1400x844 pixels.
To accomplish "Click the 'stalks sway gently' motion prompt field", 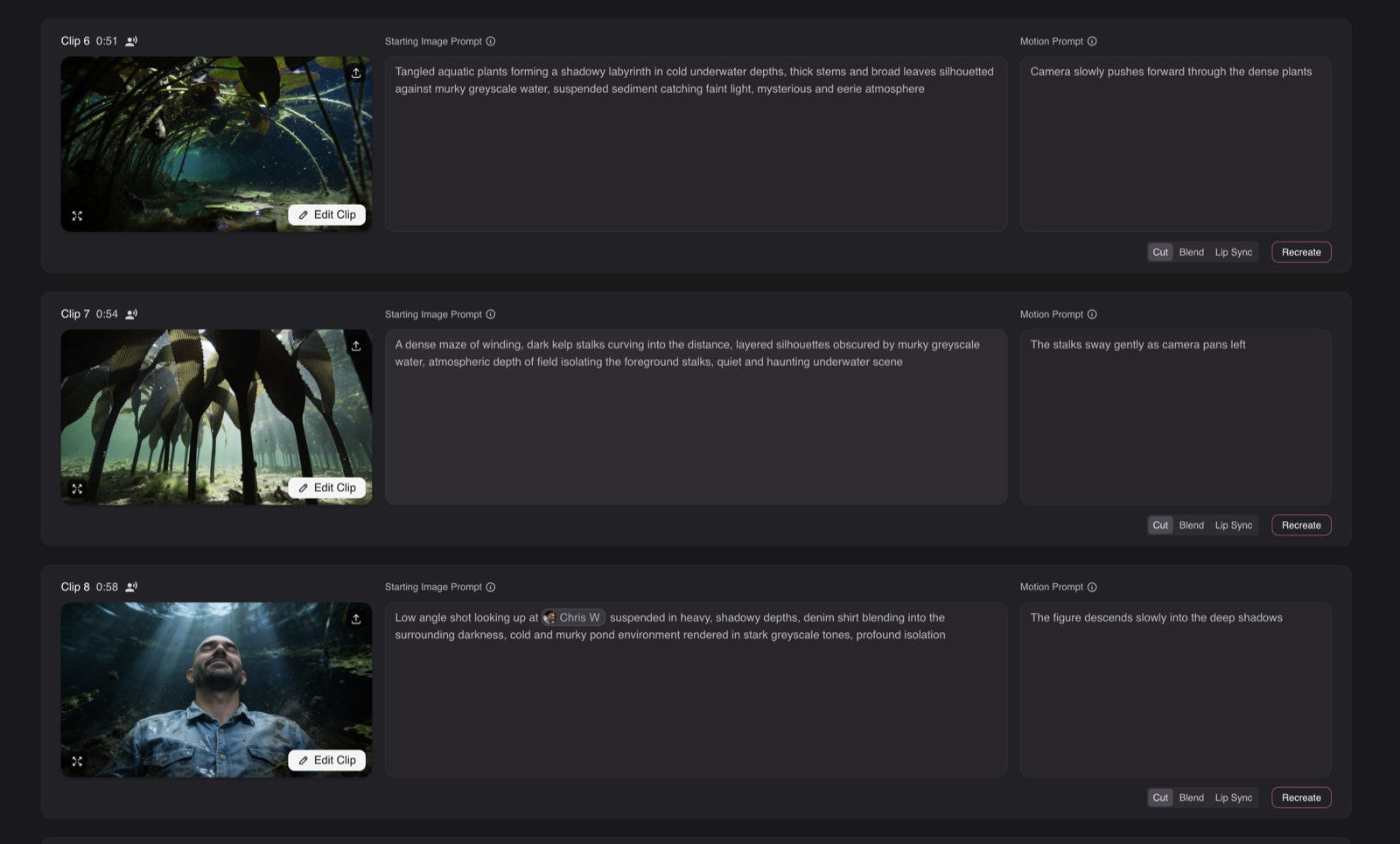I will pyautogui.click(x=1175, y=417).
